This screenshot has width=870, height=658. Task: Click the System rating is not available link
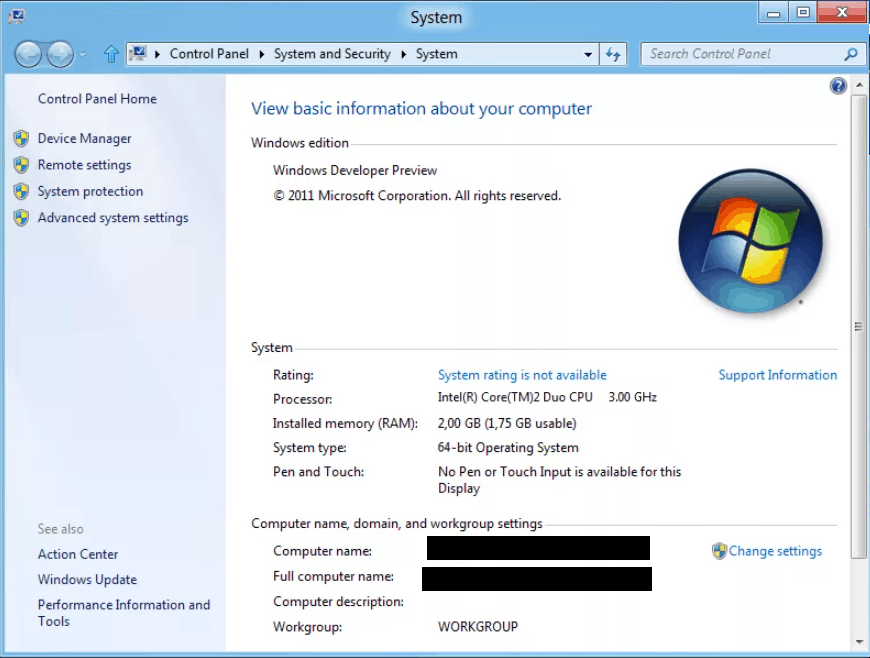(522, 375)
